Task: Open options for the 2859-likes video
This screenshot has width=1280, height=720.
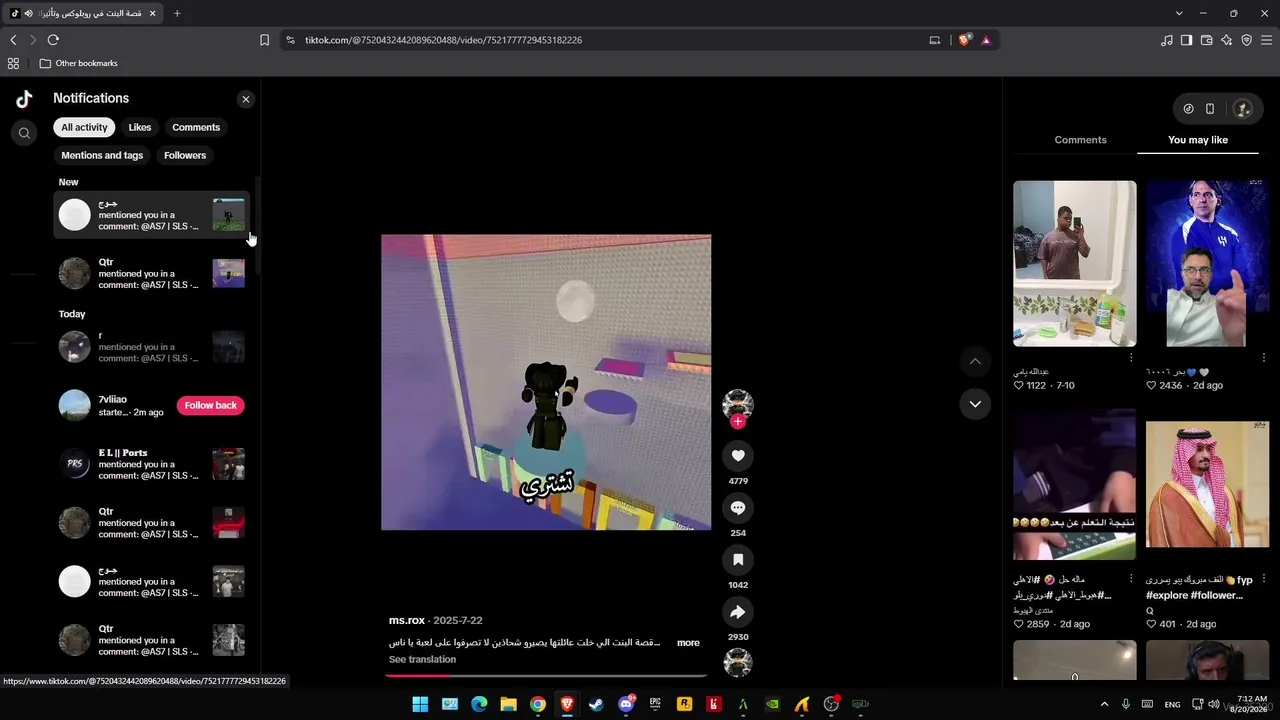Action: coord(1131,579)
